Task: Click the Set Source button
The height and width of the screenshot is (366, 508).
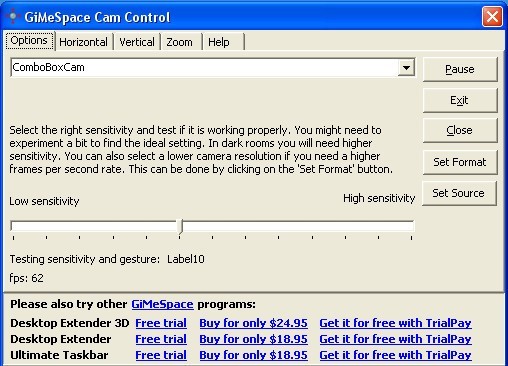Action: [459, 193]
